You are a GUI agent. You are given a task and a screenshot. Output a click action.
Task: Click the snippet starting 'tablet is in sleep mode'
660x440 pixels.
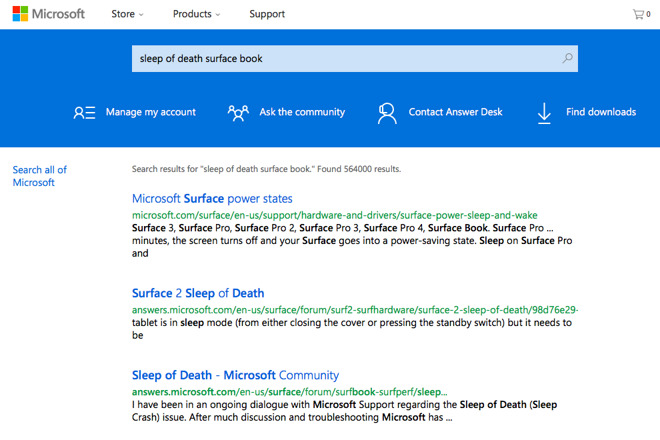(352, 329)
